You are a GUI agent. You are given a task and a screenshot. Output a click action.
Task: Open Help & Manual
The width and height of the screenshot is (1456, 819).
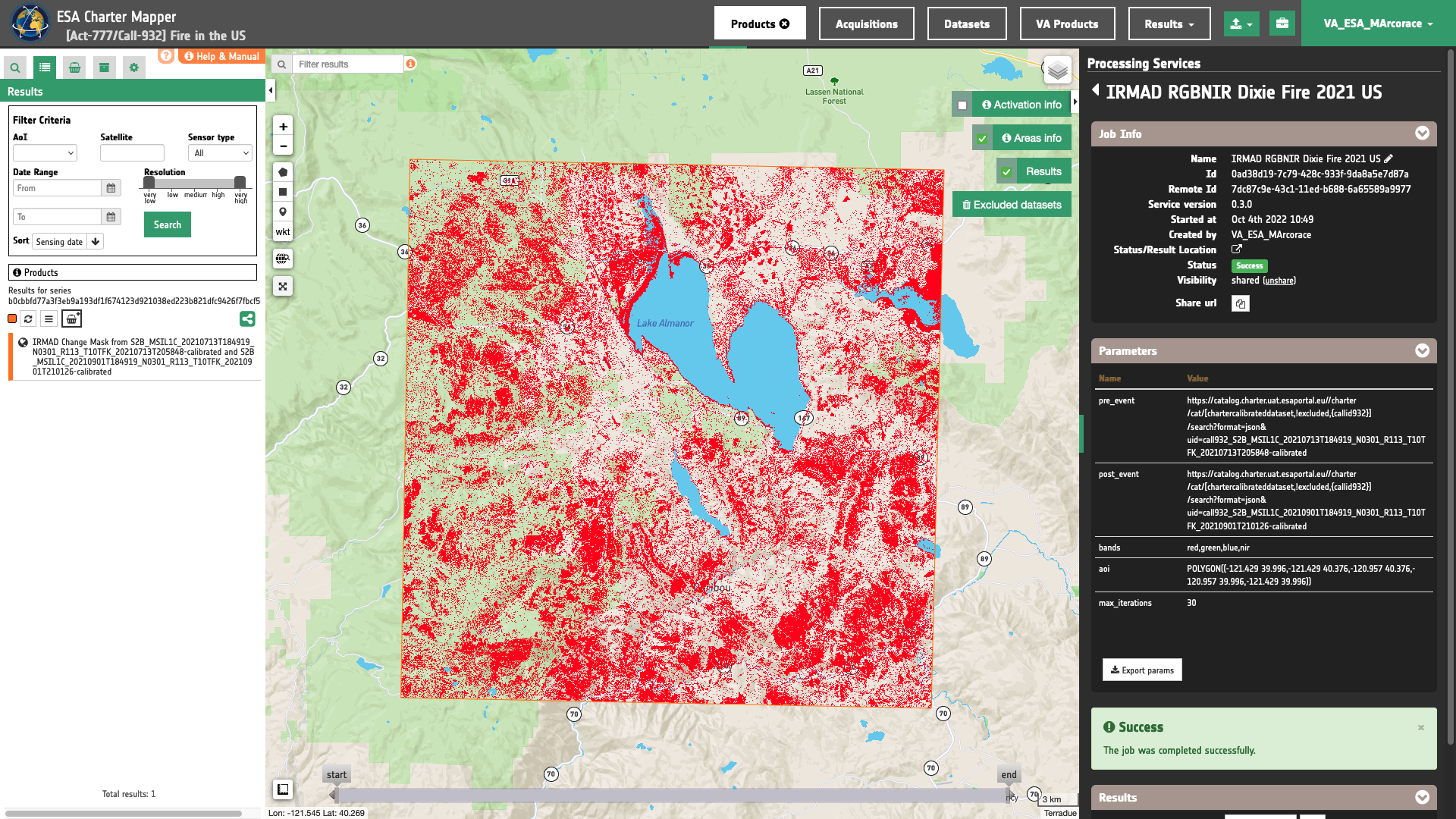[x=222, y=56]
